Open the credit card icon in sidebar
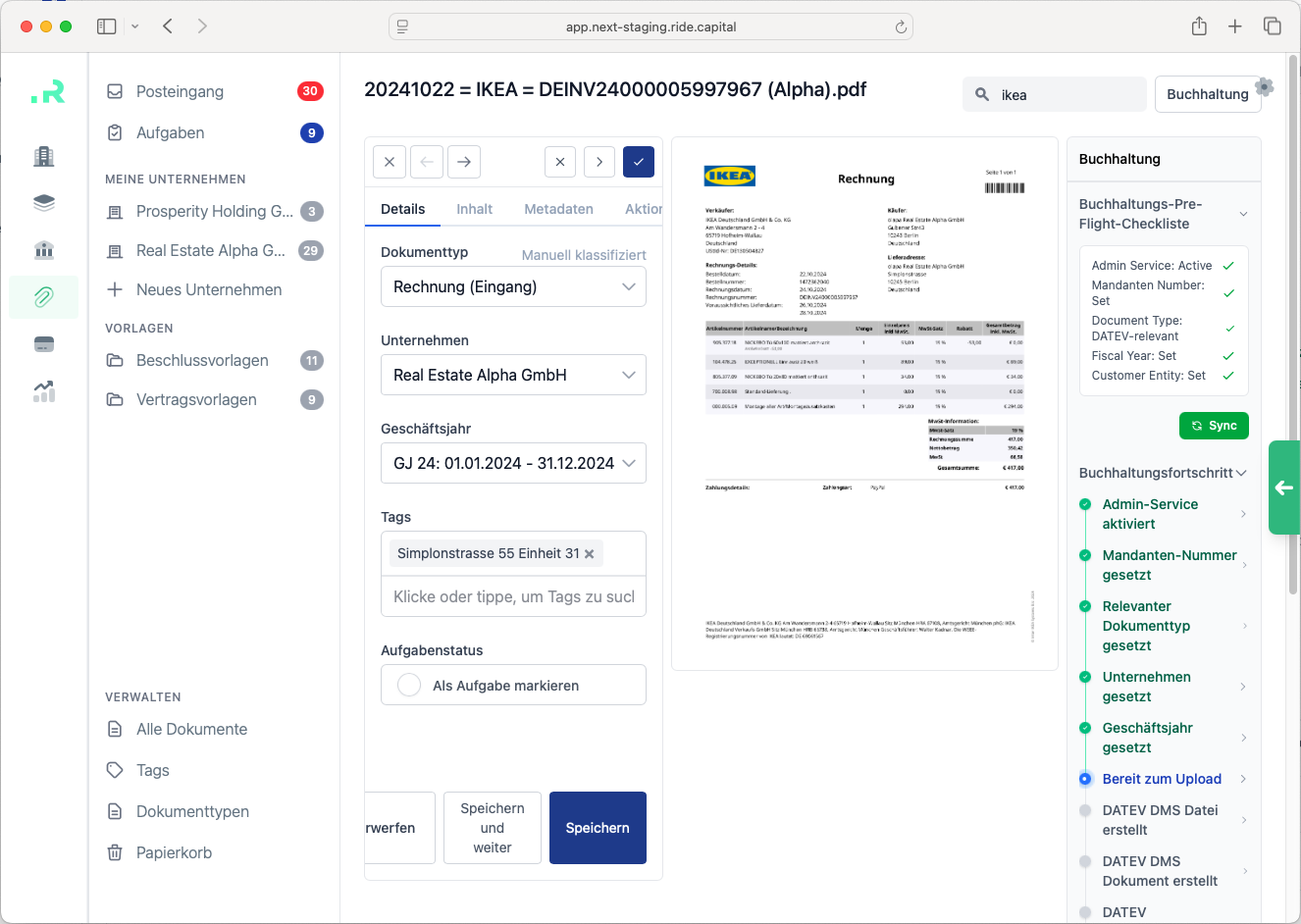Image resolution: width=1301 pixels, height=924 pixels. tap(43, 344)
